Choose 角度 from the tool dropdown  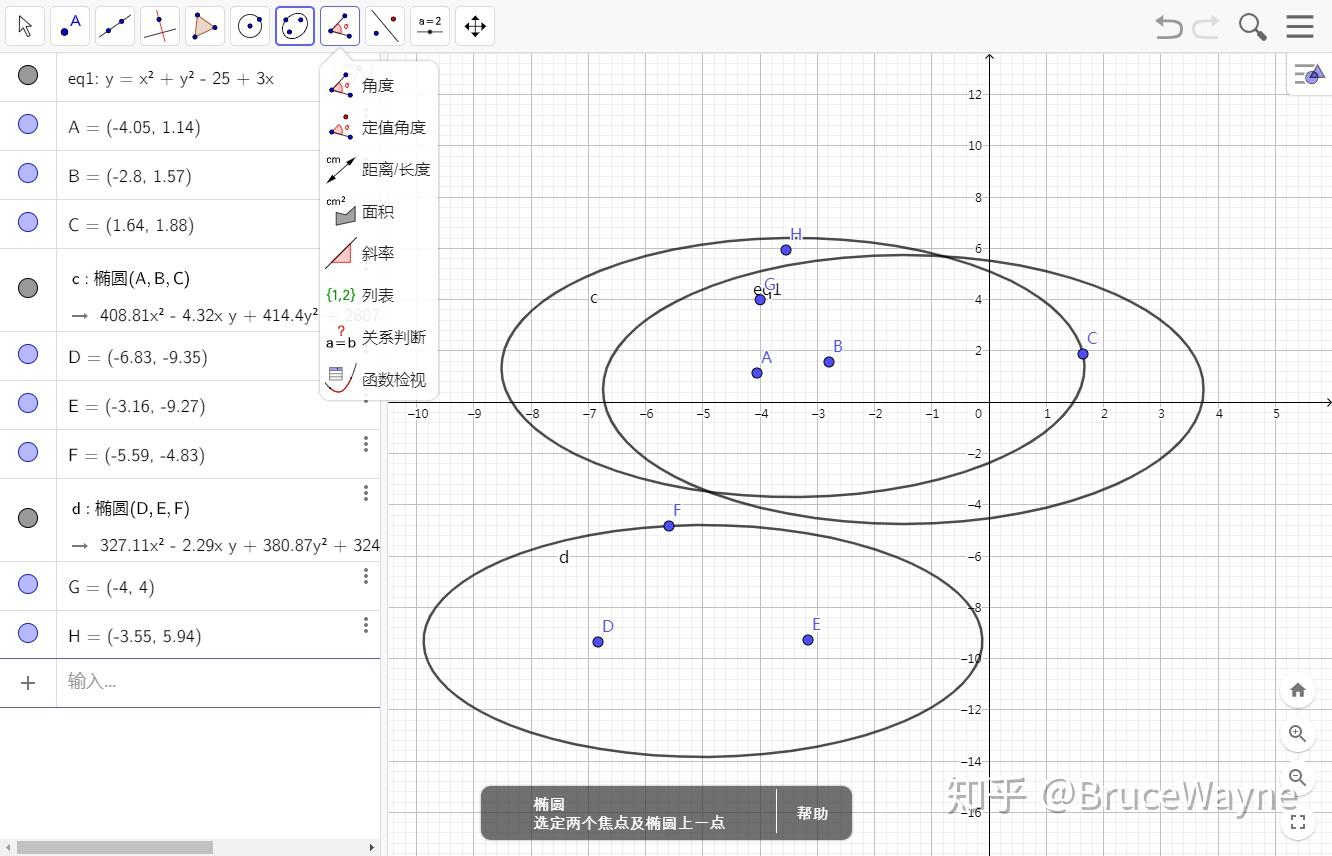(378, 86)
